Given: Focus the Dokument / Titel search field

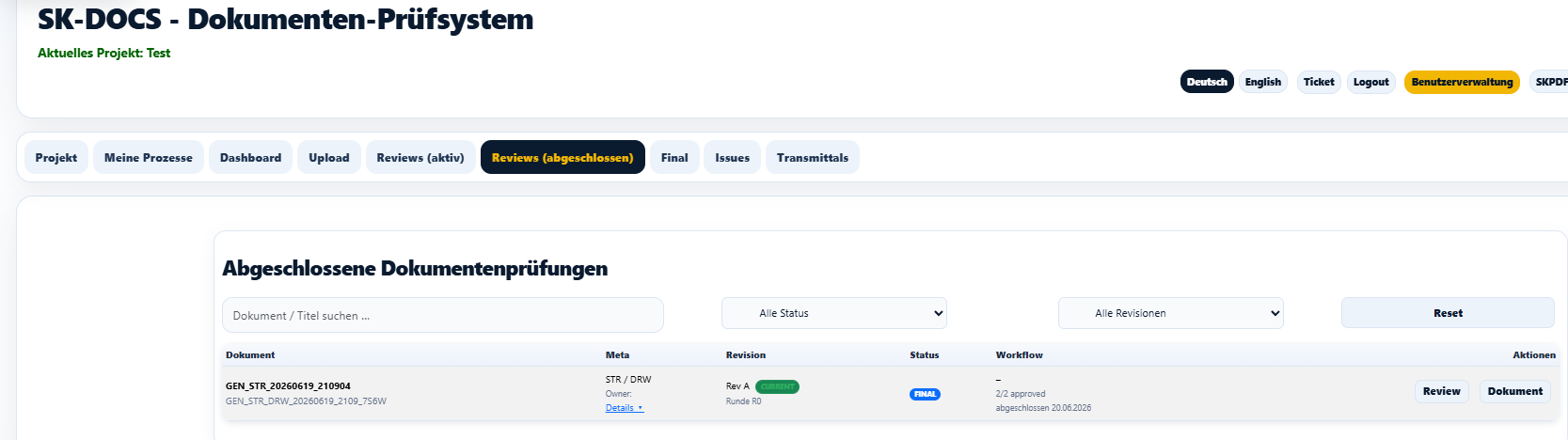Looking at the screenshot, I should (443, 315).
